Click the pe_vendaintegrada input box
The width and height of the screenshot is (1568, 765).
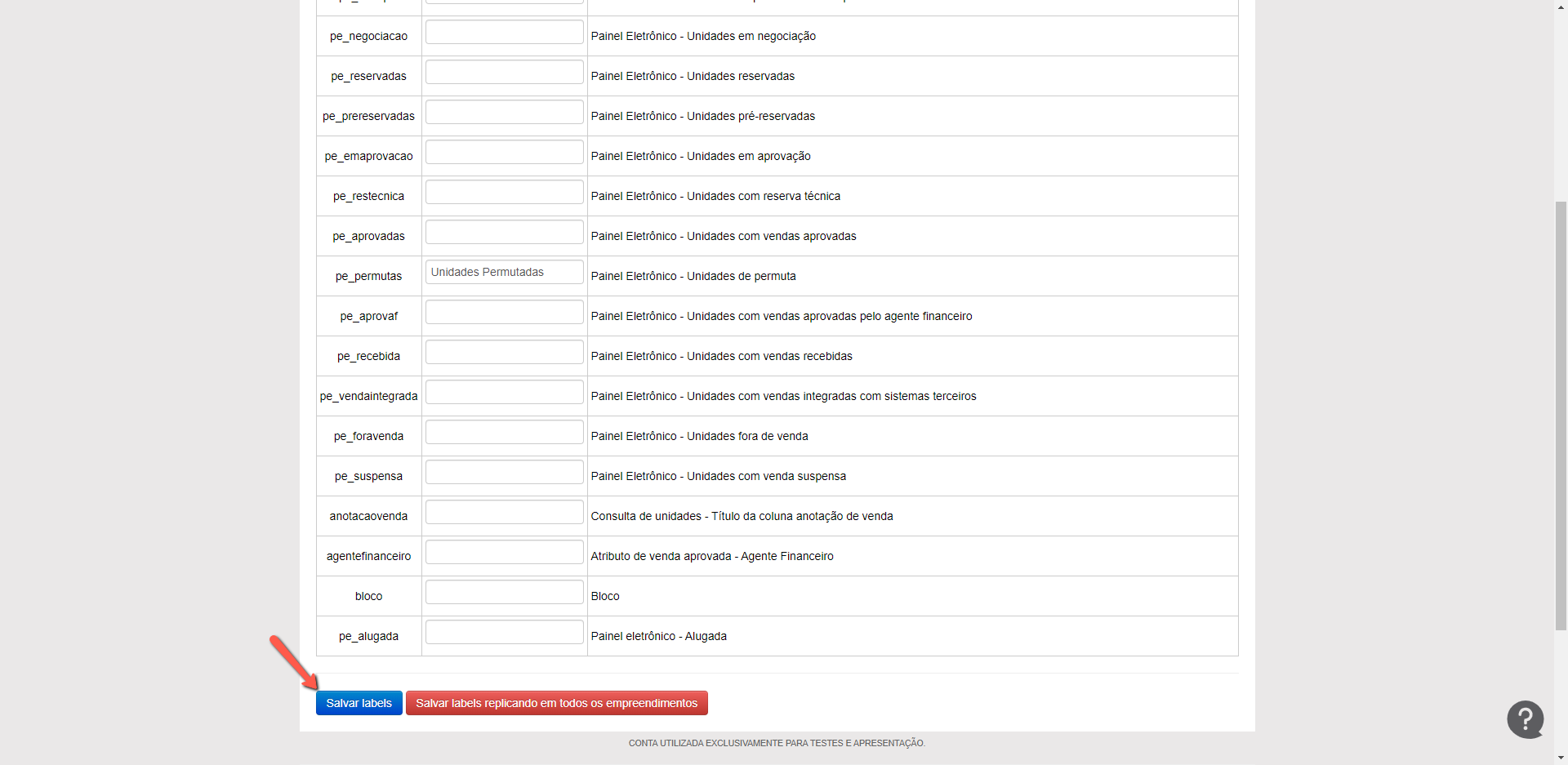tap(504, 393)
